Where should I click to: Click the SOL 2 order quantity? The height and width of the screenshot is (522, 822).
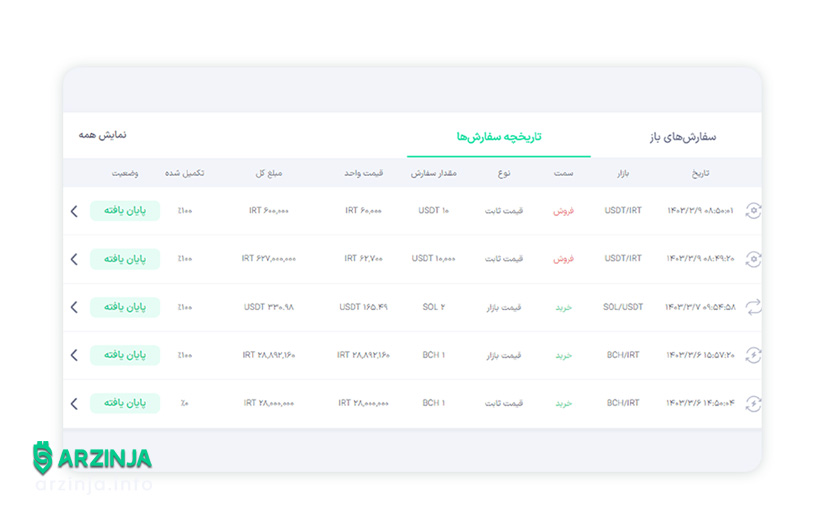click(x=434, y=307)
